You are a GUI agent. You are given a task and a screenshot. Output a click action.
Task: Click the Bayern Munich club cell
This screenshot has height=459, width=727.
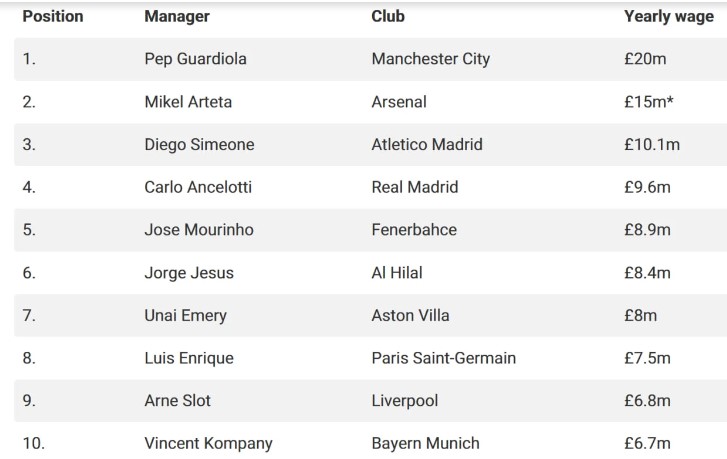coord(425,443)
